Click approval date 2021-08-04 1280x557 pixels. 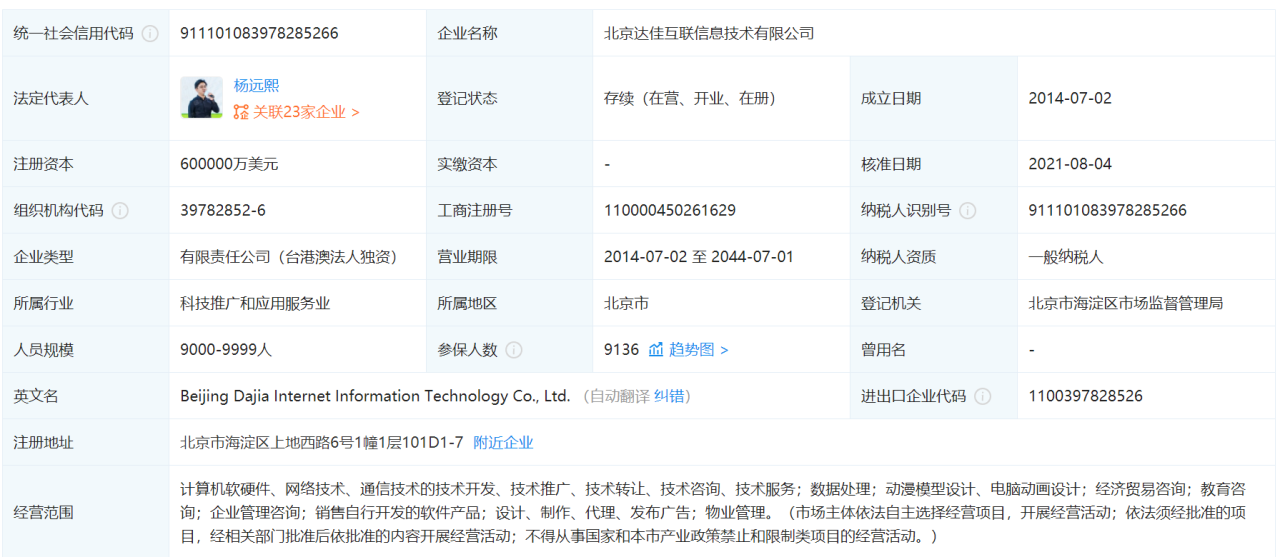(x=1070, y=164)
